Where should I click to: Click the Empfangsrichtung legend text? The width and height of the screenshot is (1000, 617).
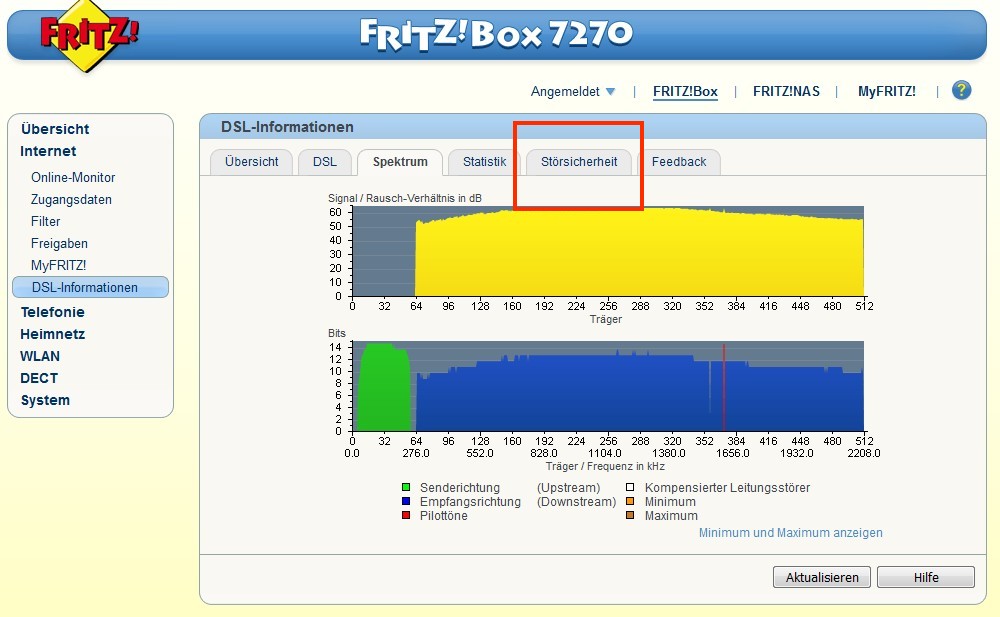coord(470,502)
